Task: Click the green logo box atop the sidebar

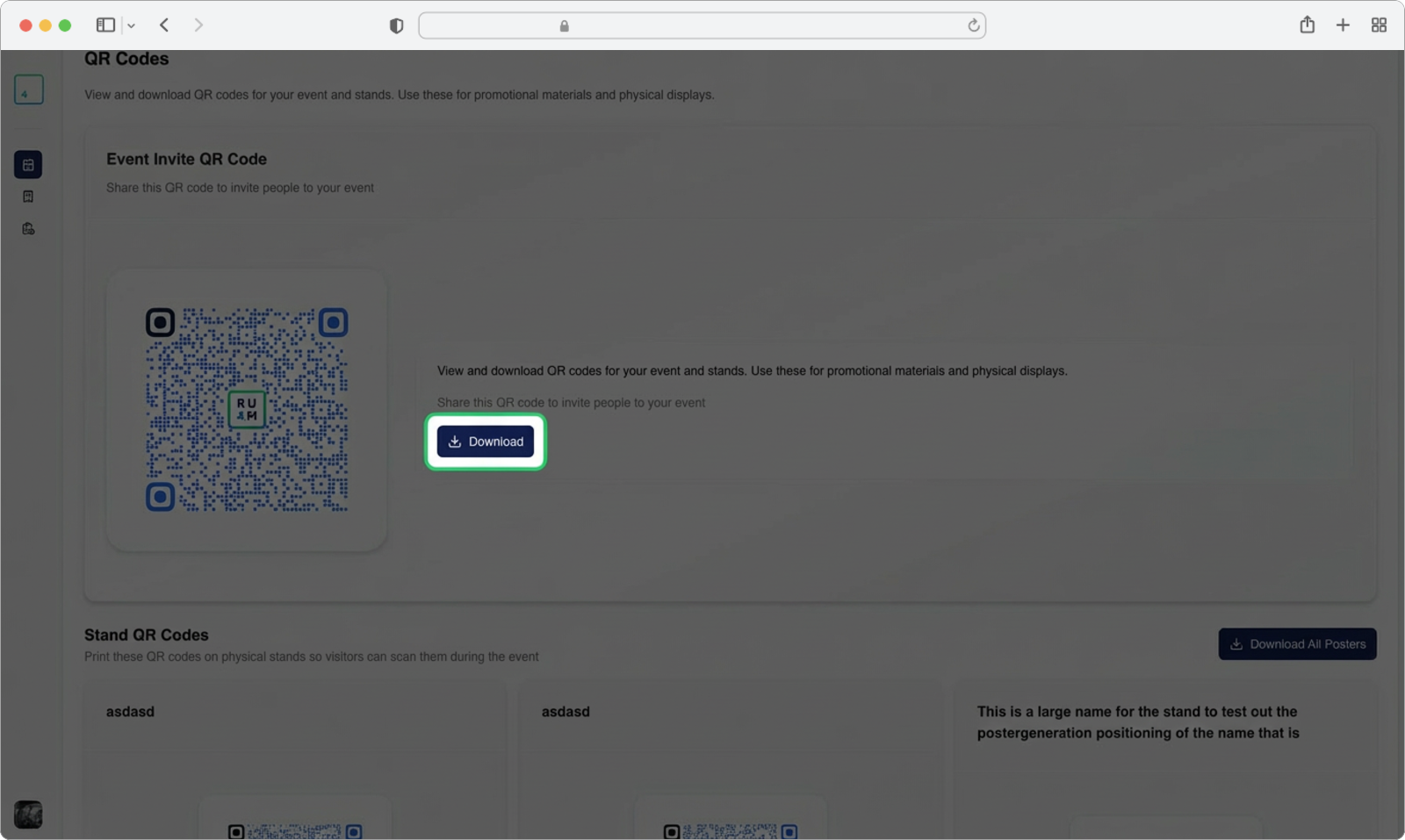Action: (x=28, y=90)
